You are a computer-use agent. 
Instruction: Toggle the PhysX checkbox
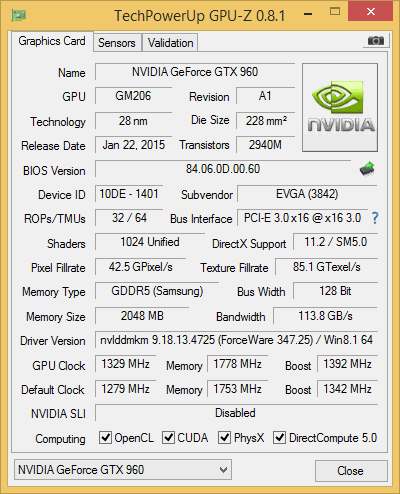(224, 437)
